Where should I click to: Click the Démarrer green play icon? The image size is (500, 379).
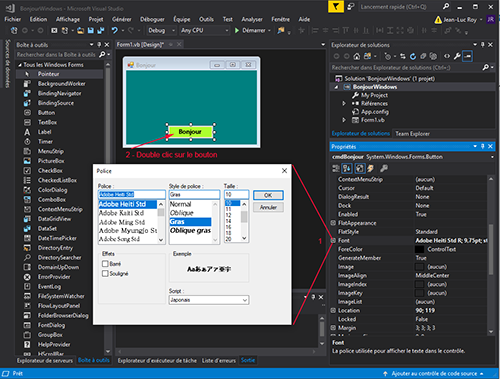[x=237, y=30]
